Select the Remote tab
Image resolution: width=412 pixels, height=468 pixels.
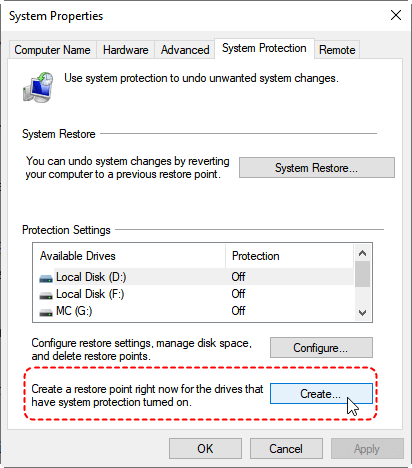click(x=337, y=50)
